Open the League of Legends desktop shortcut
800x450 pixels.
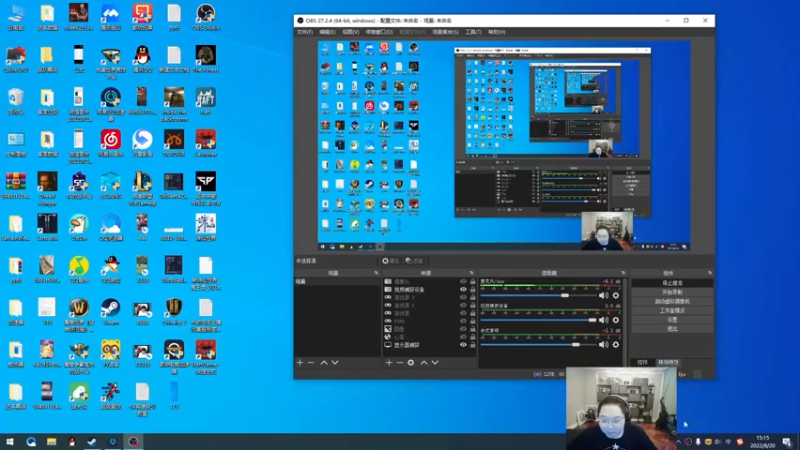(142, 188)
